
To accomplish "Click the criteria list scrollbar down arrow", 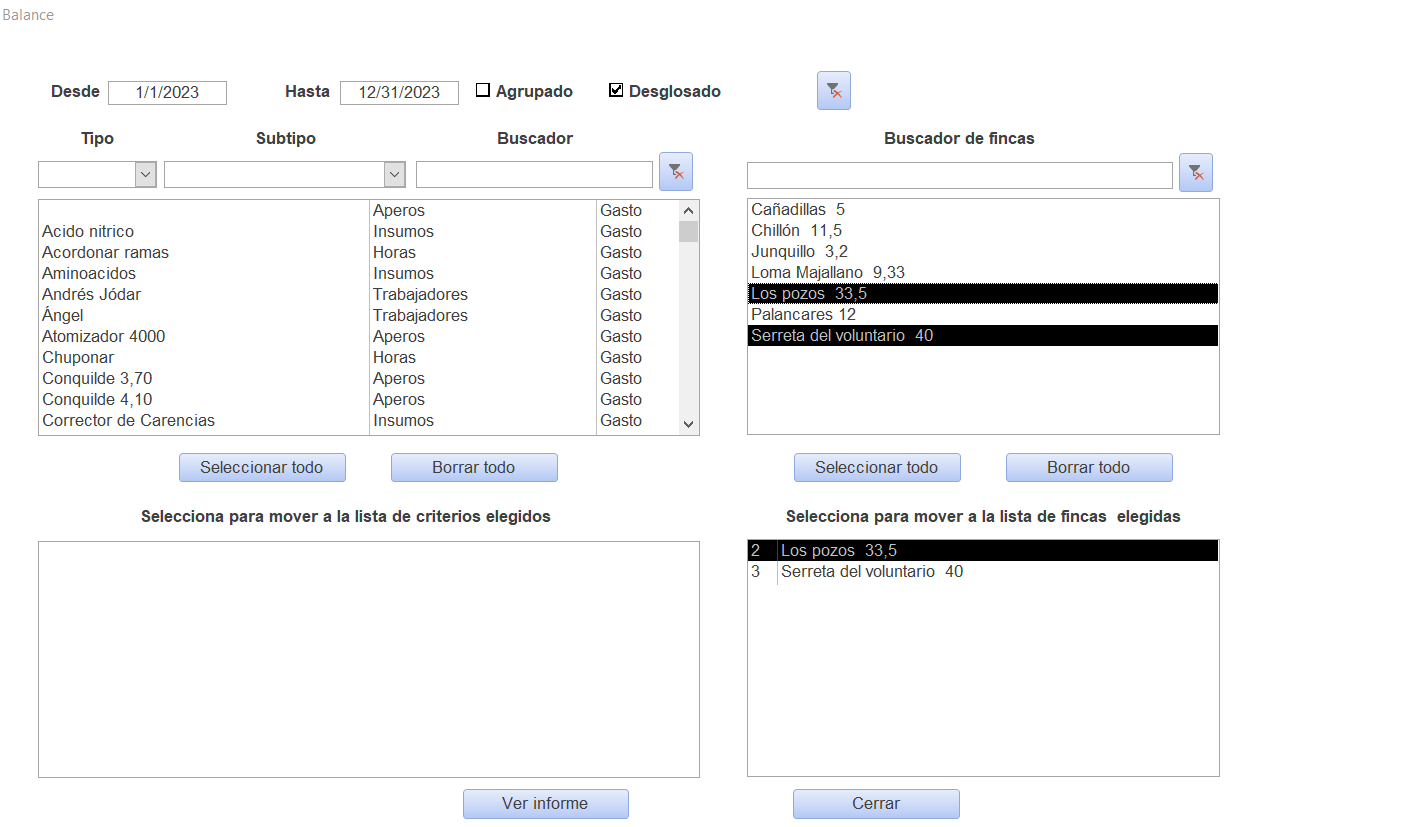I will [x=688, y=424].
